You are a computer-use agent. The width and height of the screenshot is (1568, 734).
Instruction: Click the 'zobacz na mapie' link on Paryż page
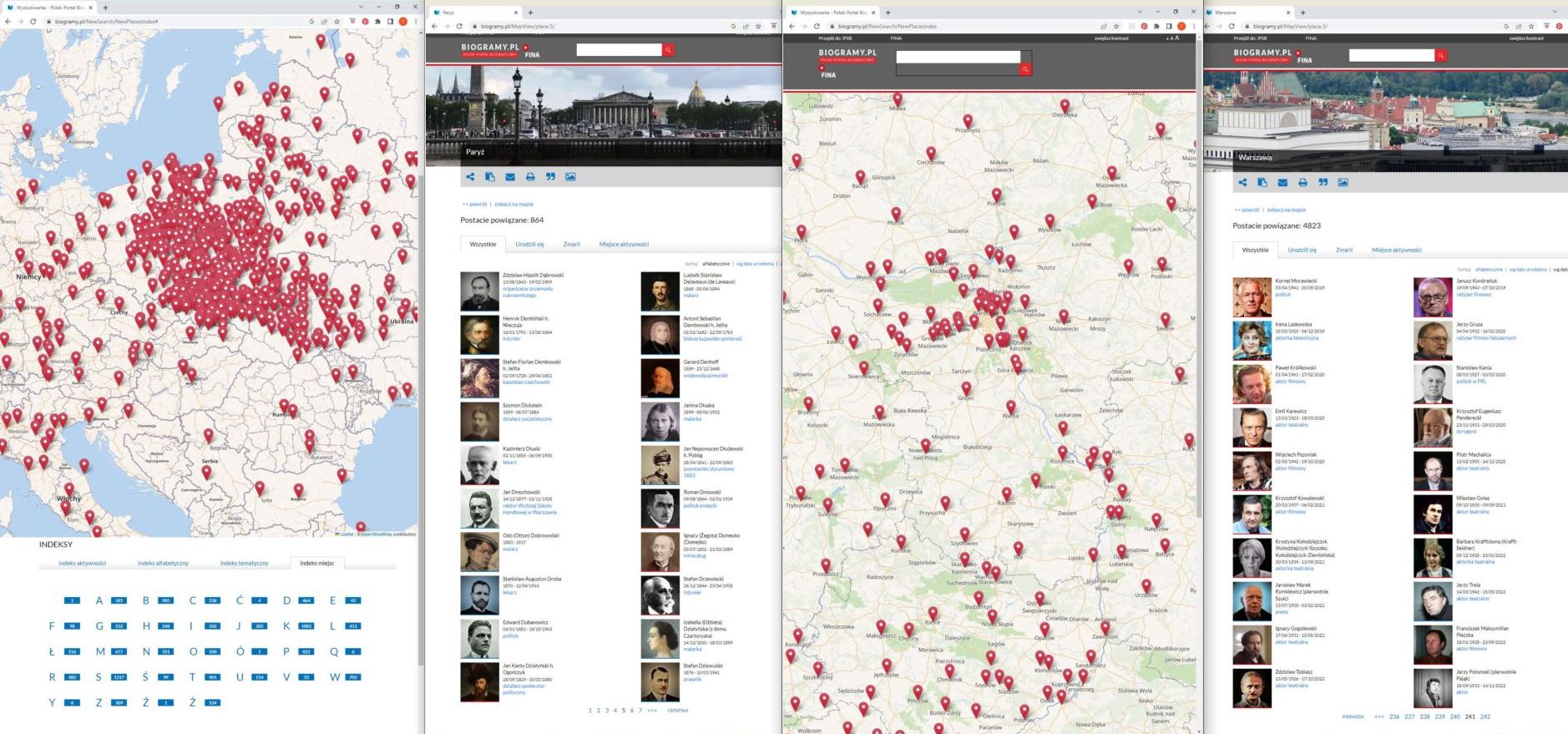point(513,204)
